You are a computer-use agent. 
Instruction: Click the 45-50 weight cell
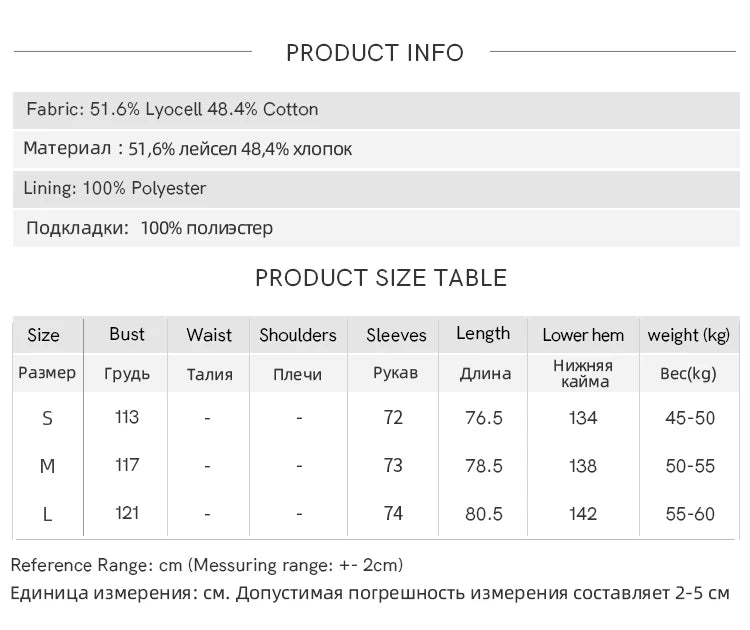(x=690, y=418)
